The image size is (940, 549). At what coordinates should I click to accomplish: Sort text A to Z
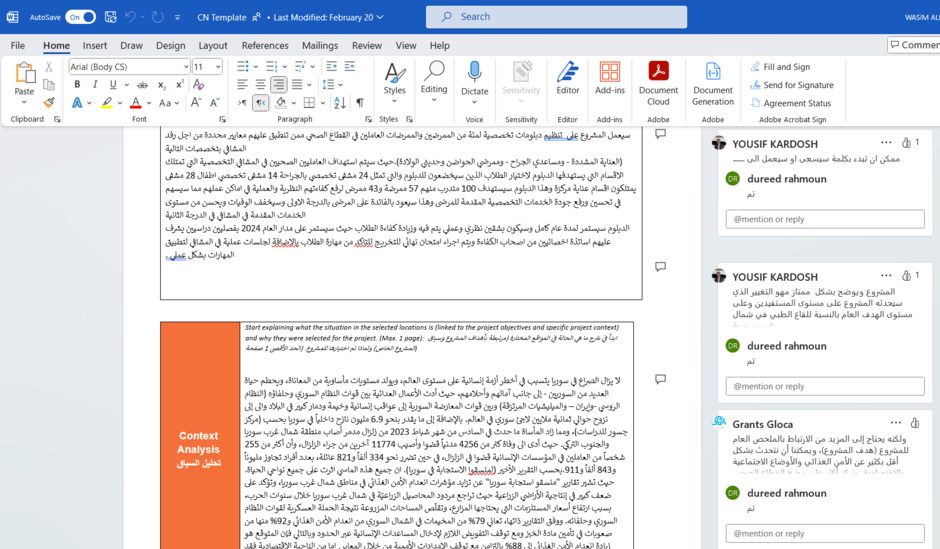(340, 102)
